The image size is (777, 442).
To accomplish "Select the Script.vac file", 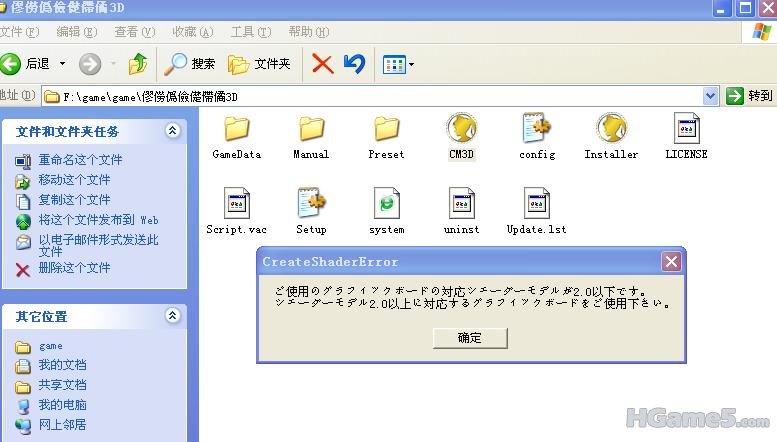I will [237, 204].
